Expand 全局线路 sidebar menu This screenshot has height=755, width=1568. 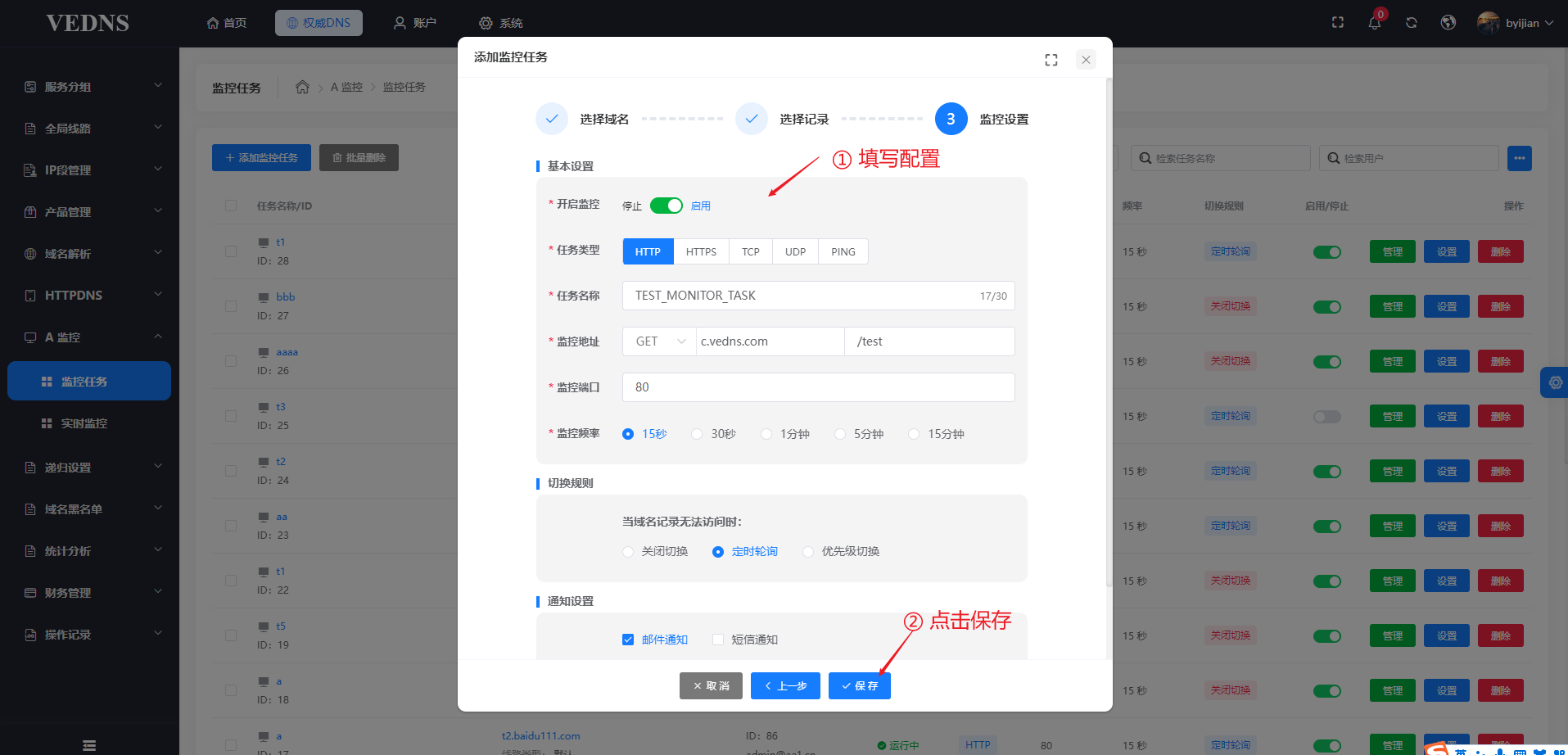tap(158, 127)
